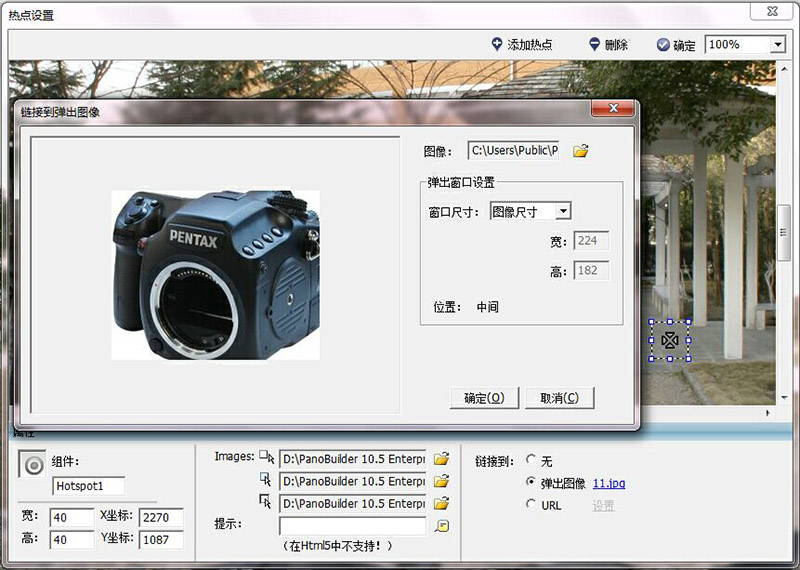This screenshot has width=800, height=570.
Task: Open the 窗口尺寸 dropdown showing 图像尺寸
Action: click(x=563, y=211)
